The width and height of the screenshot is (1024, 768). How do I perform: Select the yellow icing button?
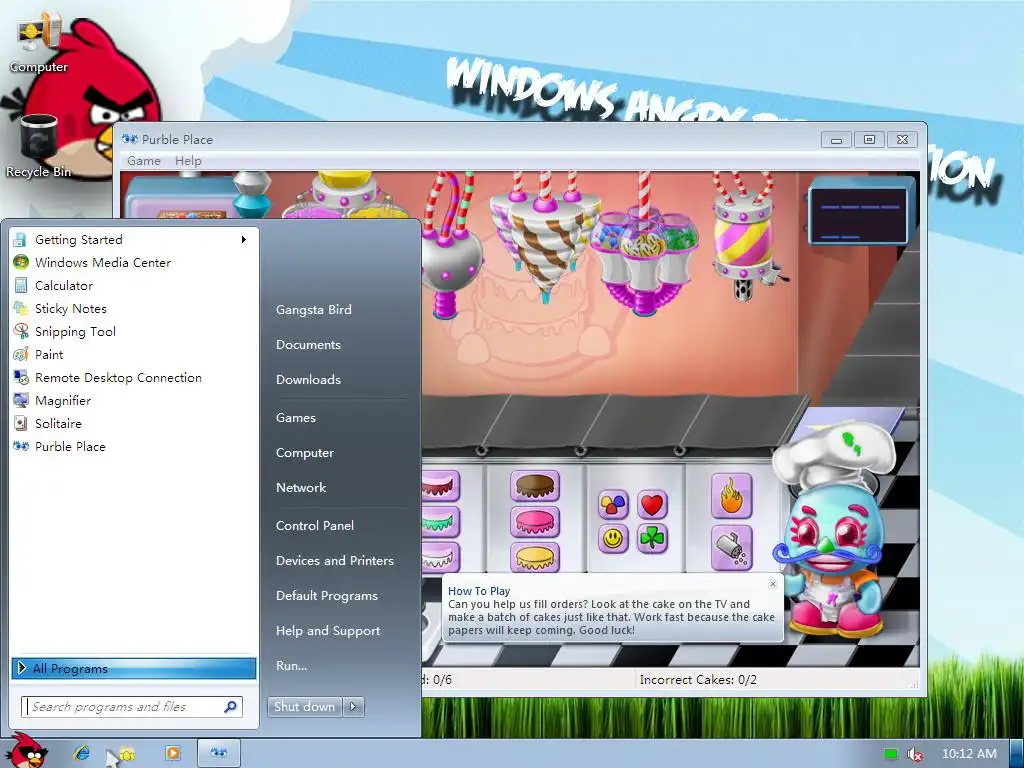point(535,557)
